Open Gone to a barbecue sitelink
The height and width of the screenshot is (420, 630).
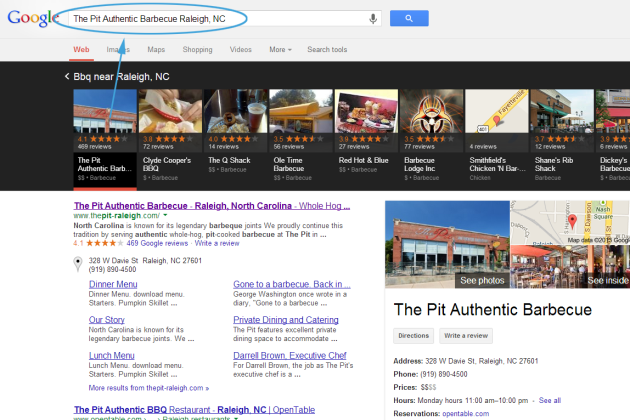292,284
